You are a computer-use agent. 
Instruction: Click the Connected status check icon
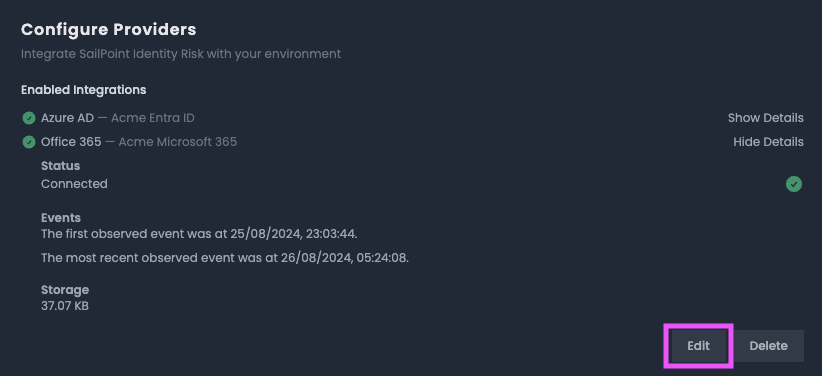[794, 184]
